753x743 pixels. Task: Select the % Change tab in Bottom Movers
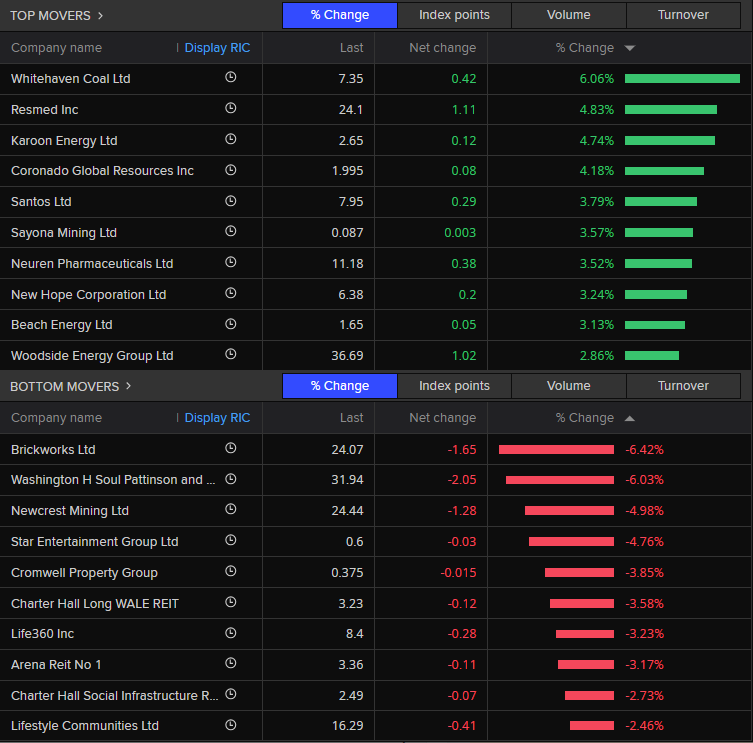[x=340, y=386]
